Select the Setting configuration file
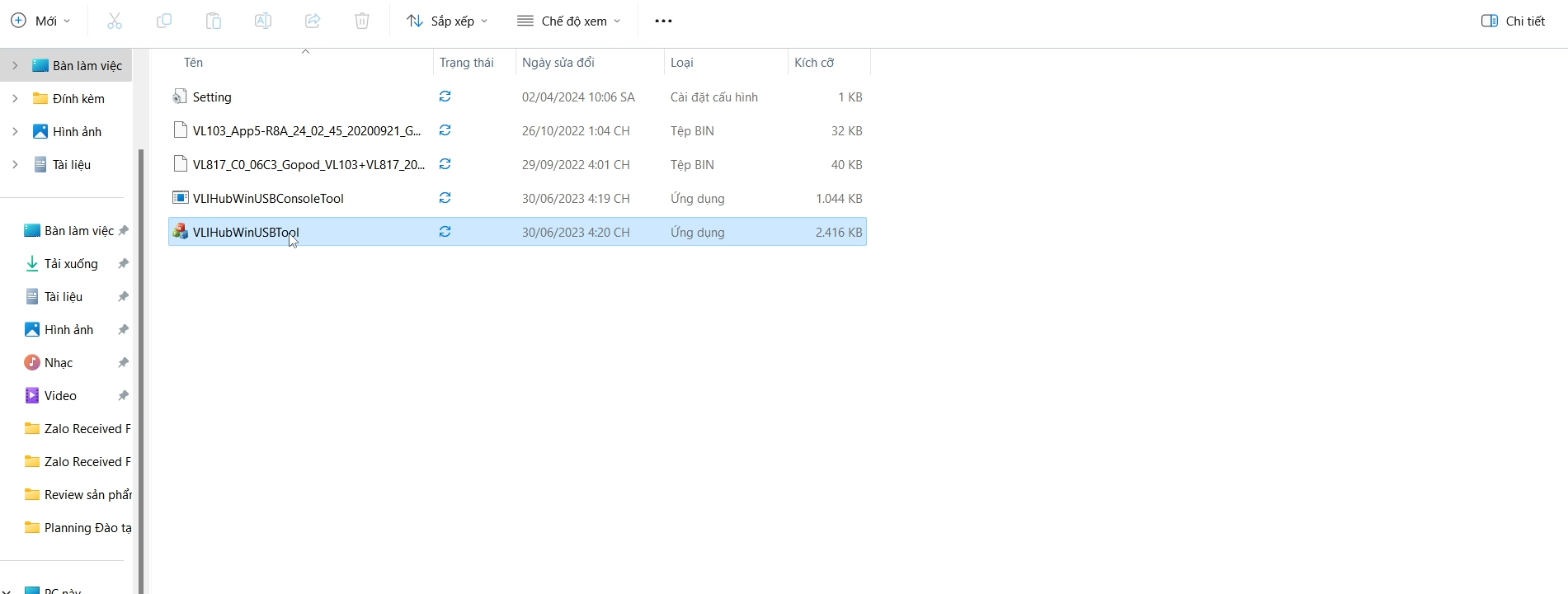Image resolution: width=1568 pixels, height=594 pixels. point(517,97)
